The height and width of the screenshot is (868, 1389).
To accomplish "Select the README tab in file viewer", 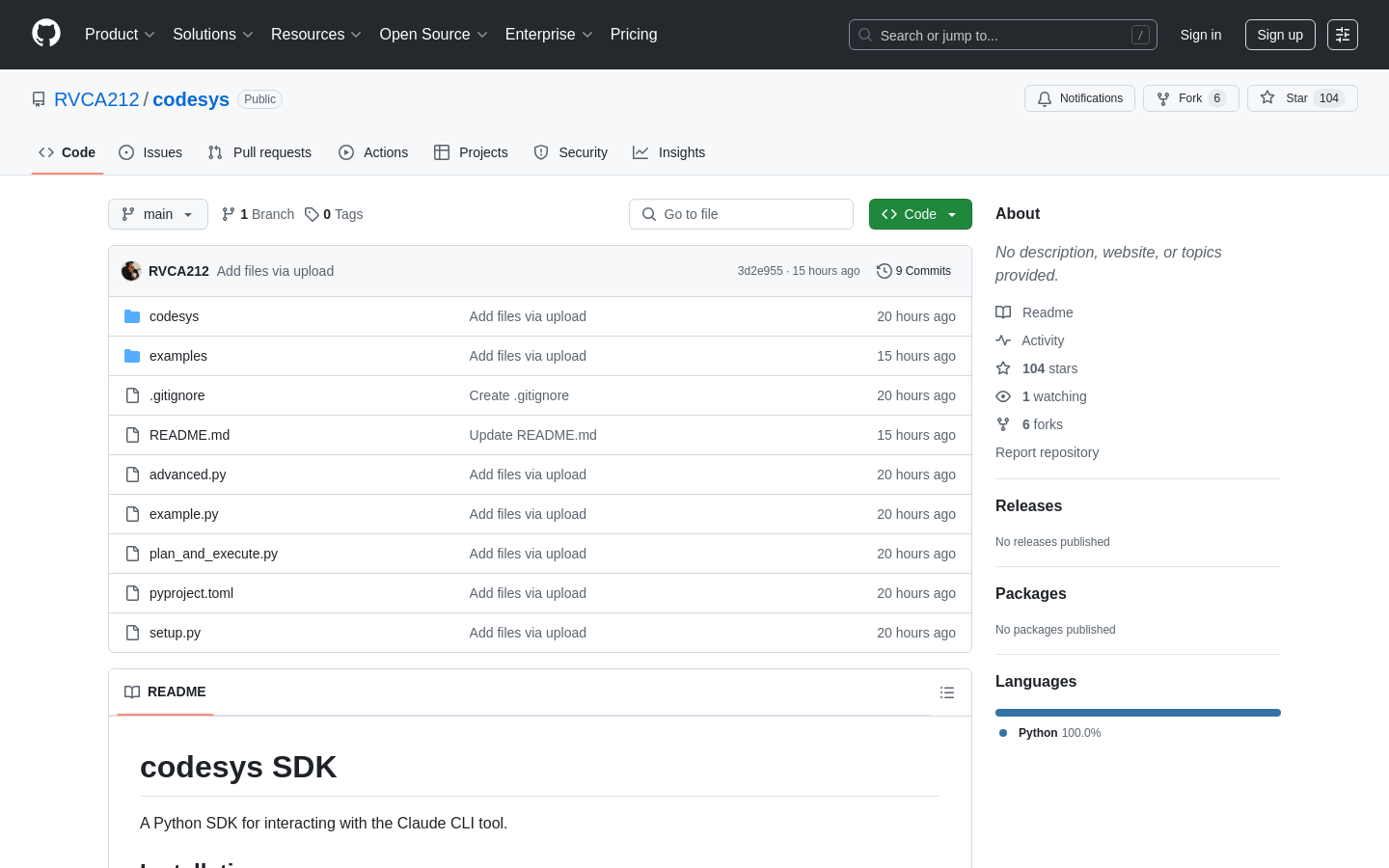I will (x=165, y=692).
